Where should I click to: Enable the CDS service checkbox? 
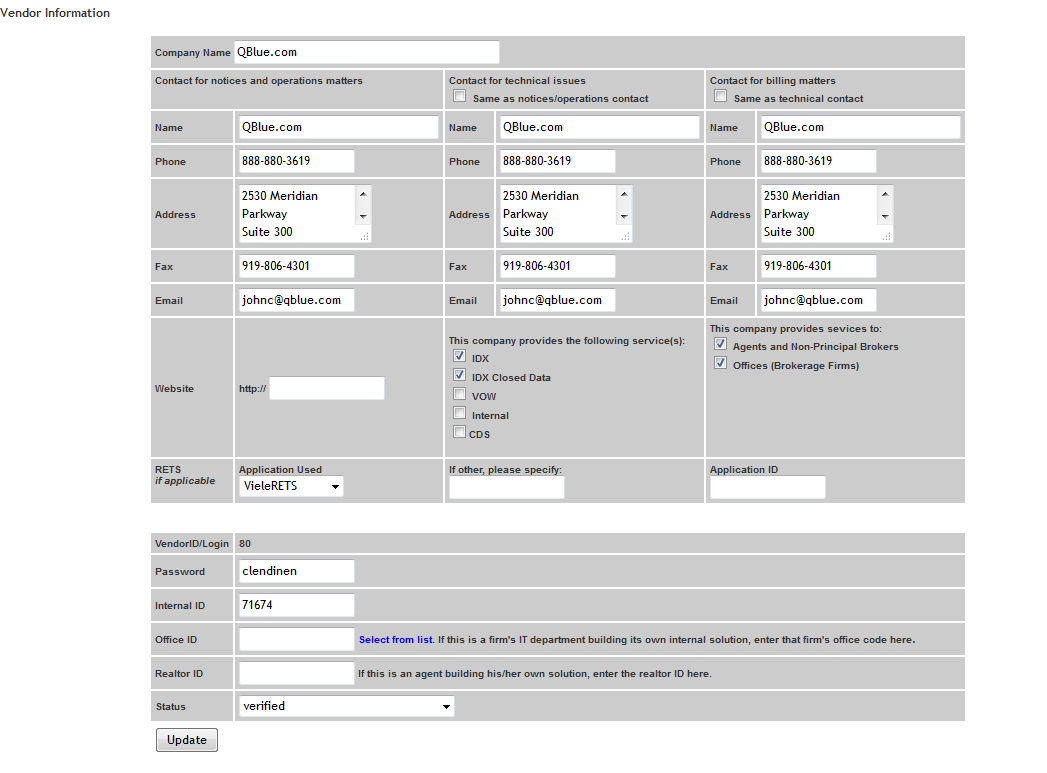460,432
